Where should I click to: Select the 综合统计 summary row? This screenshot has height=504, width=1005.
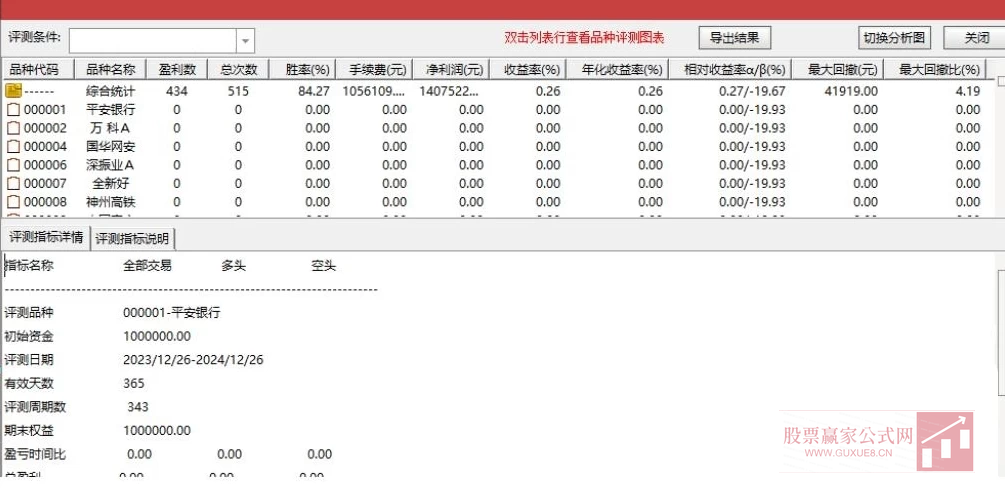[495, 91]
